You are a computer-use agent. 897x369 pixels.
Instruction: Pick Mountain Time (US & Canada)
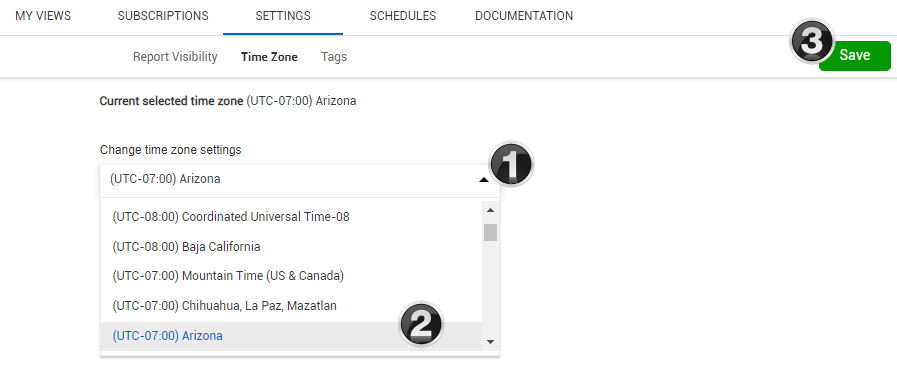[292, 276]
